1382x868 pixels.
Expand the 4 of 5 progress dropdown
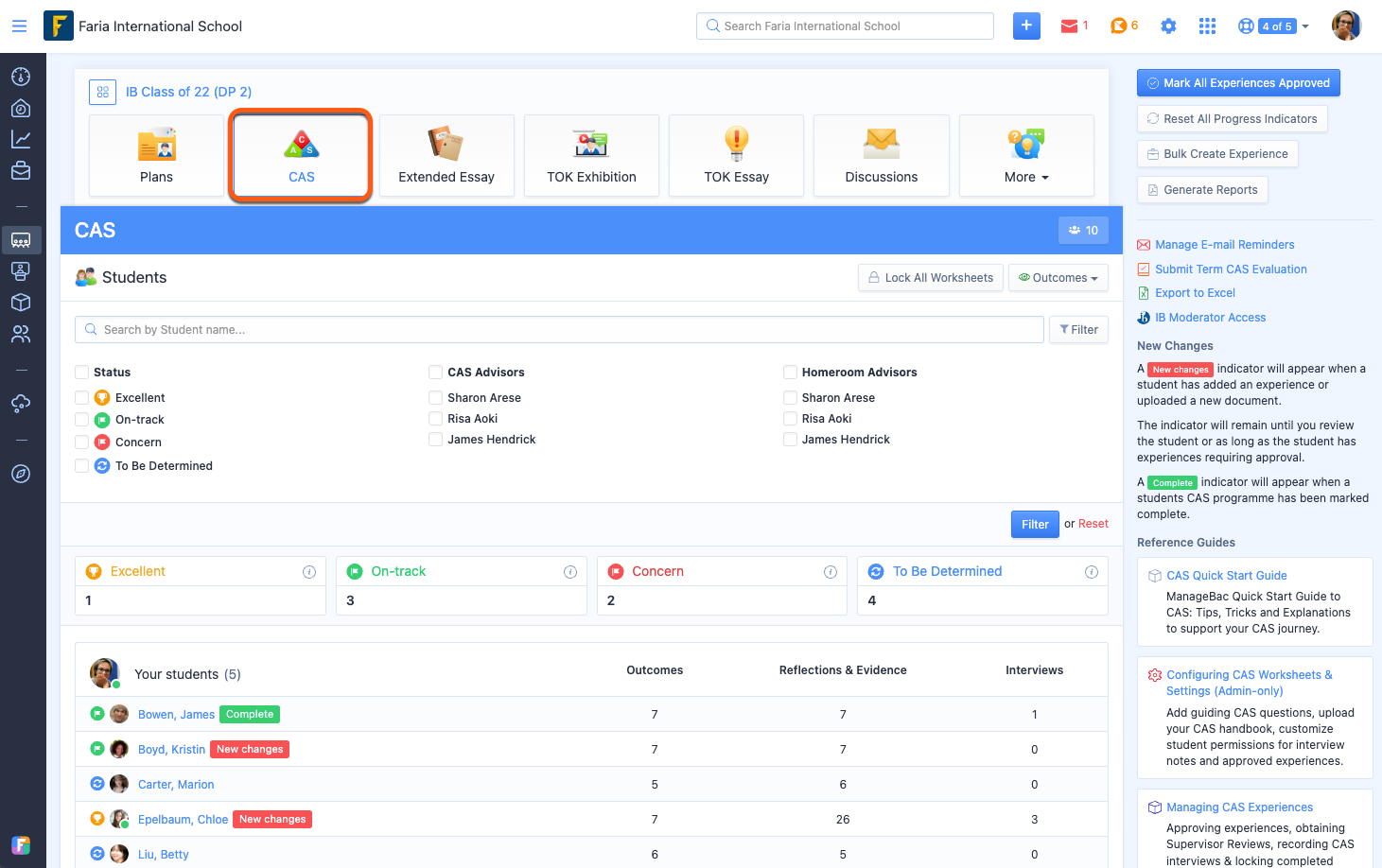click(x=1285, y=26)
